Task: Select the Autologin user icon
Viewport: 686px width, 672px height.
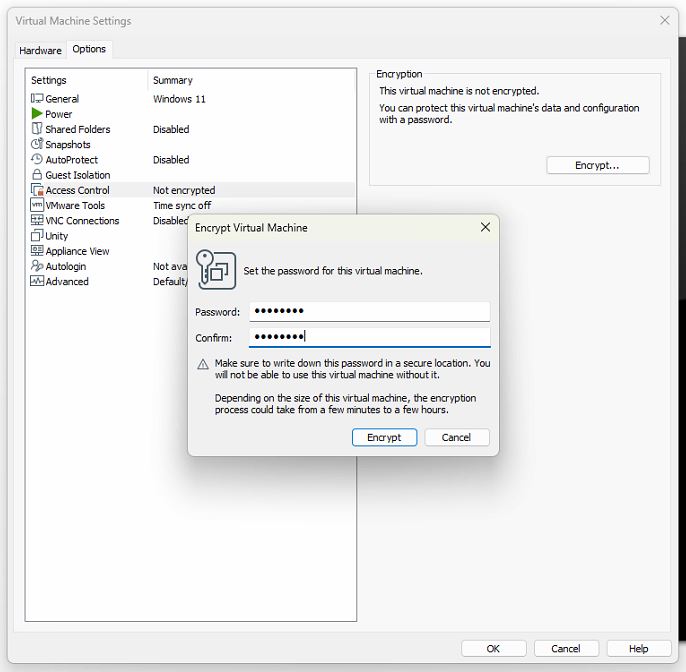Action: pyautogui.click(x=37, y=266)
